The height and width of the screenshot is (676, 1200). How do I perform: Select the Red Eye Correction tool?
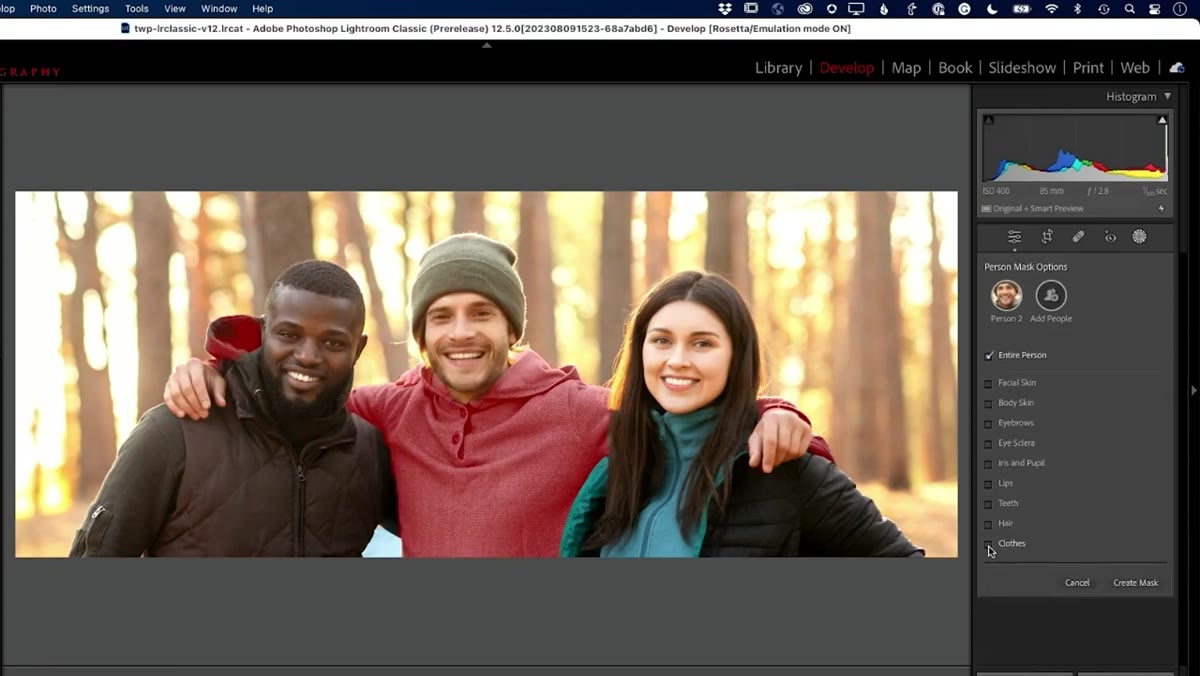click(x=1110, y=237)
